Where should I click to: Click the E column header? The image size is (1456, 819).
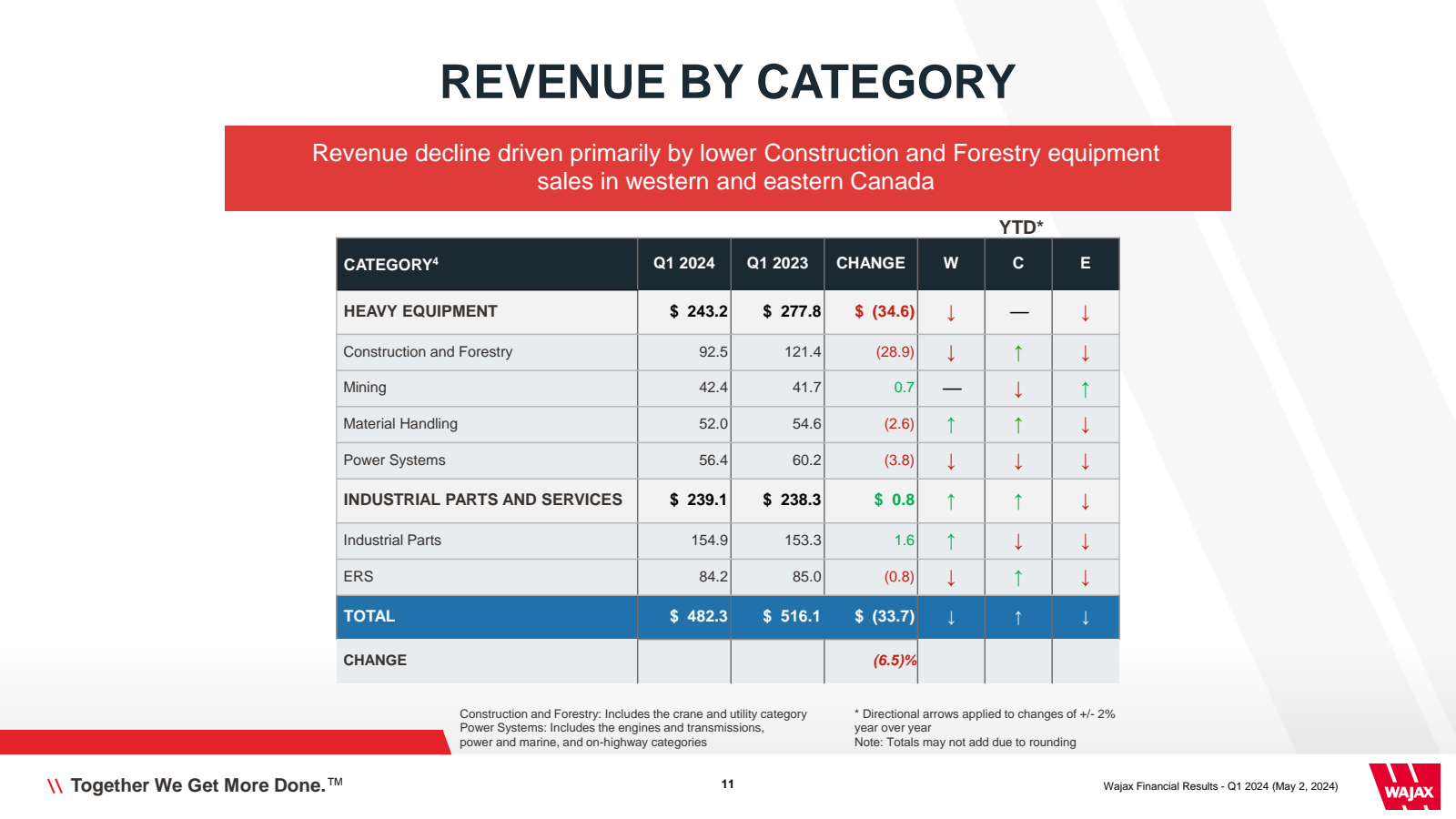click(x=1086, y=263)
